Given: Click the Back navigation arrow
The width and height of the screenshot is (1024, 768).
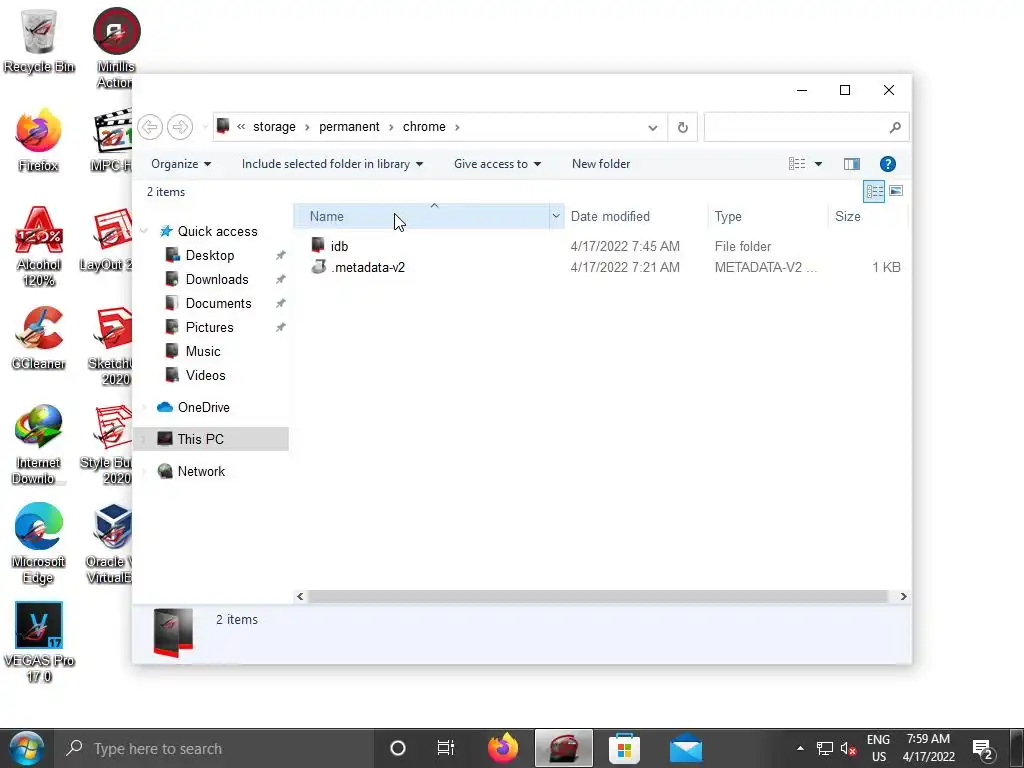Looking at the screenshot, I should click(150, 127).
